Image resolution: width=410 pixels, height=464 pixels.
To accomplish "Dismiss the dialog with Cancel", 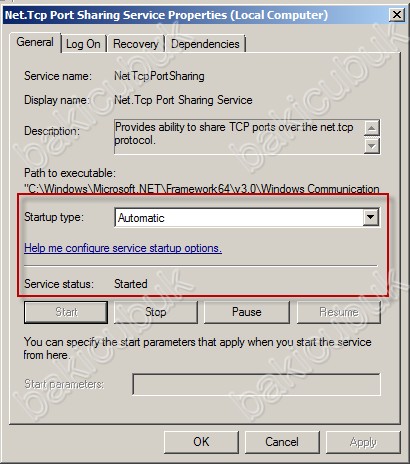I will click(x=282, y=442).
